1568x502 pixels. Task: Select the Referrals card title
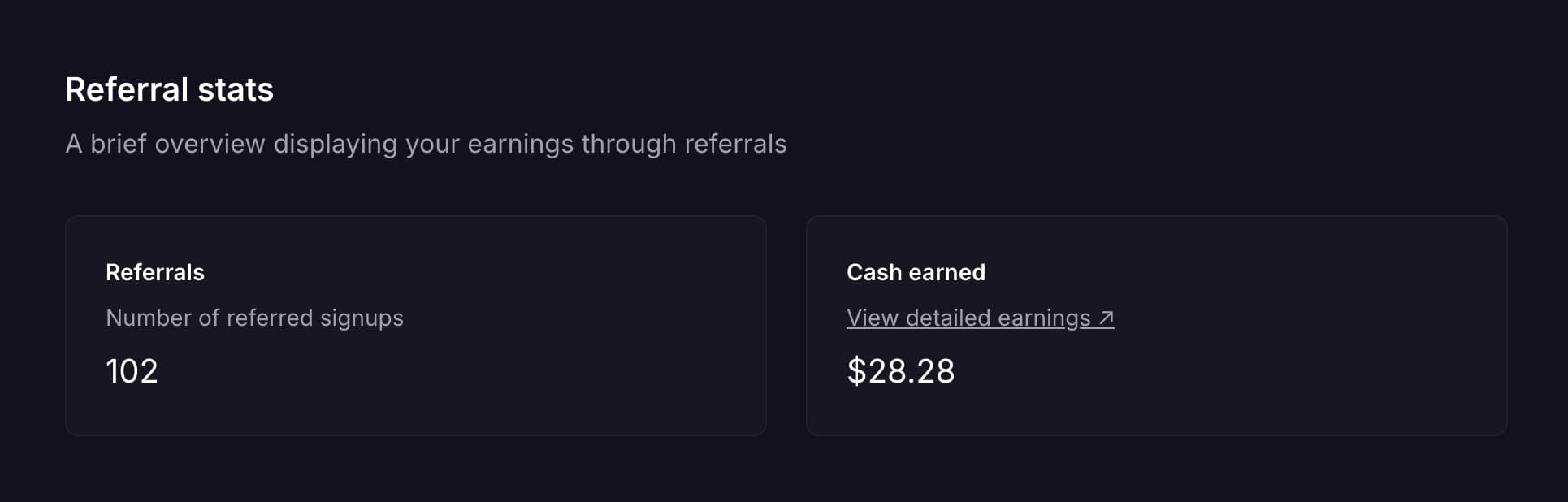[155, 272]
